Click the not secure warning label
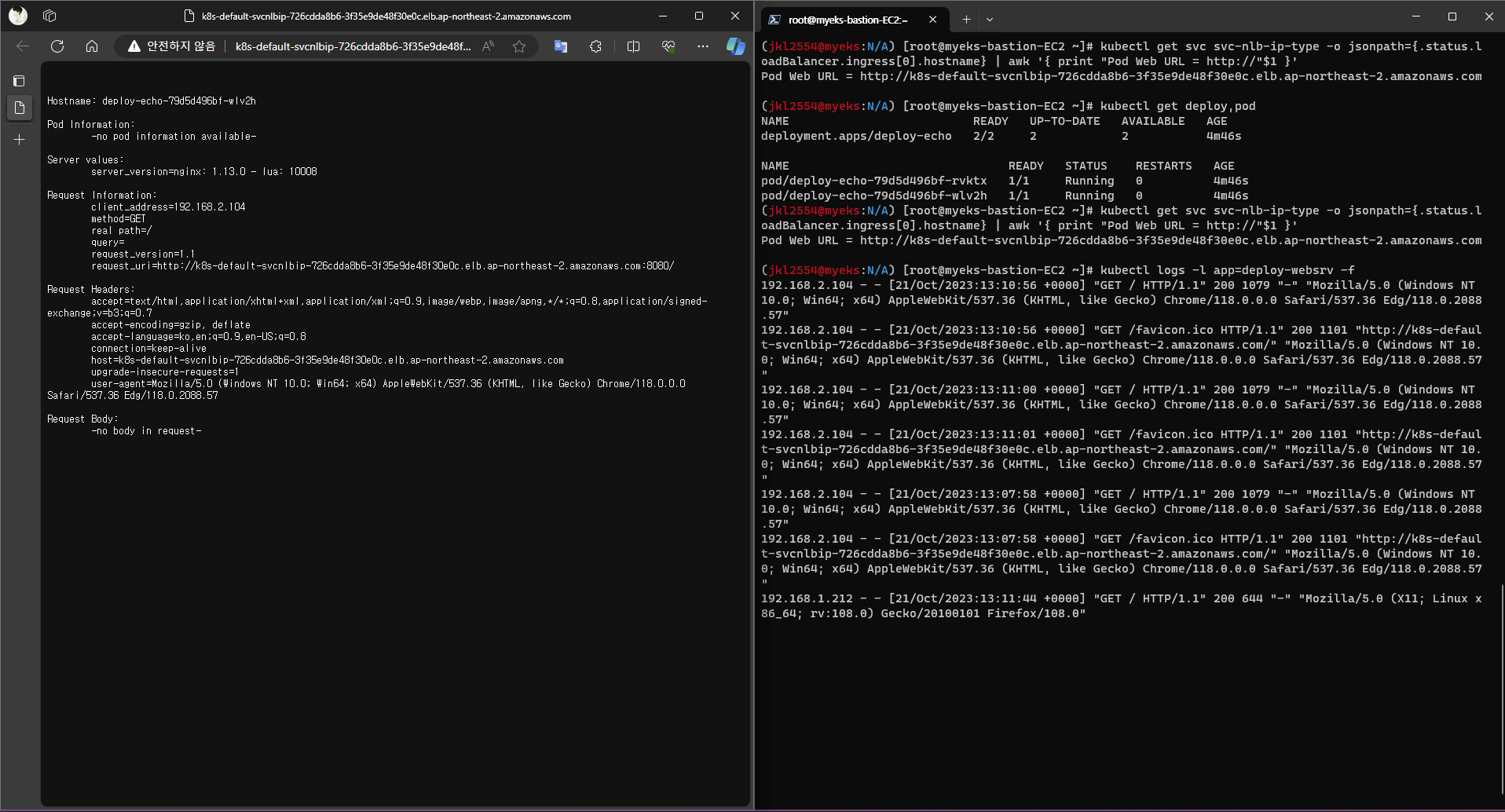1505x812 pixels. tap(171, 46)
